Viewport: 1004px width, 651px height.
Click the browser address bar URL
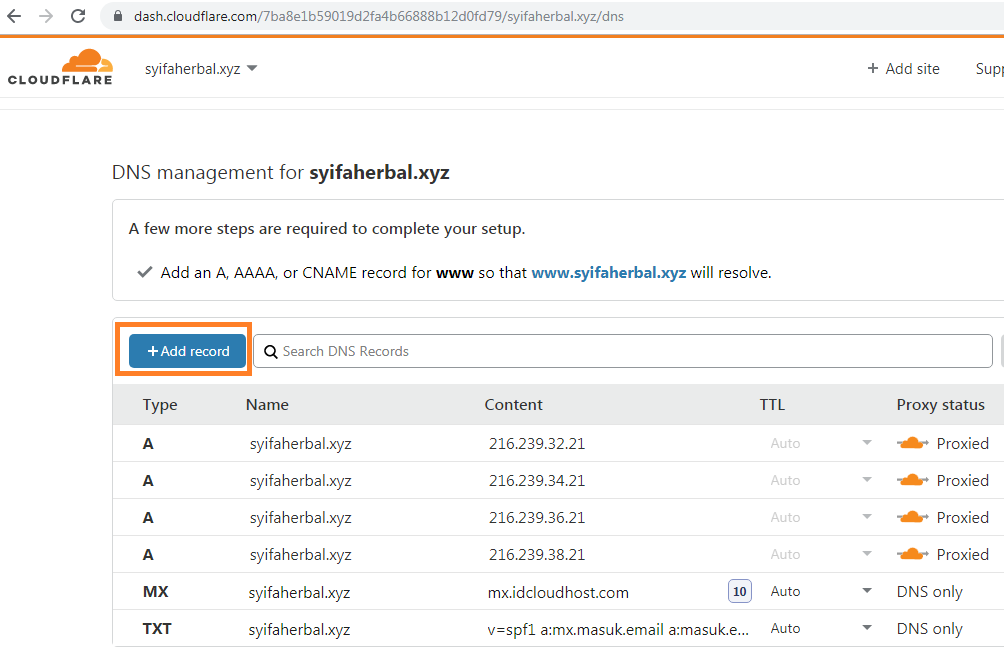[x=378, y=16]
